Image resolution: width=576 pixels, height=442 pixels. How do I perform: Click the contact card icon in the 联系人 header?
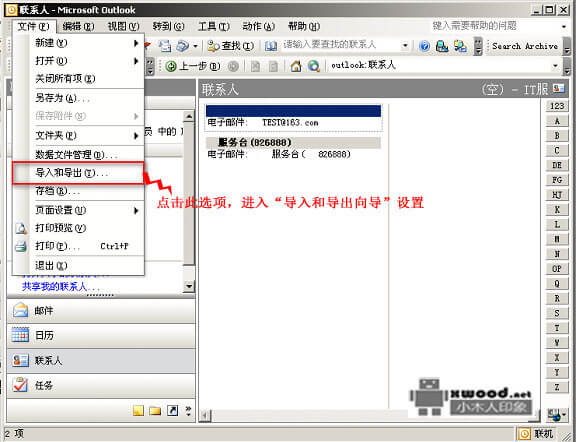(x=559, y=88)
